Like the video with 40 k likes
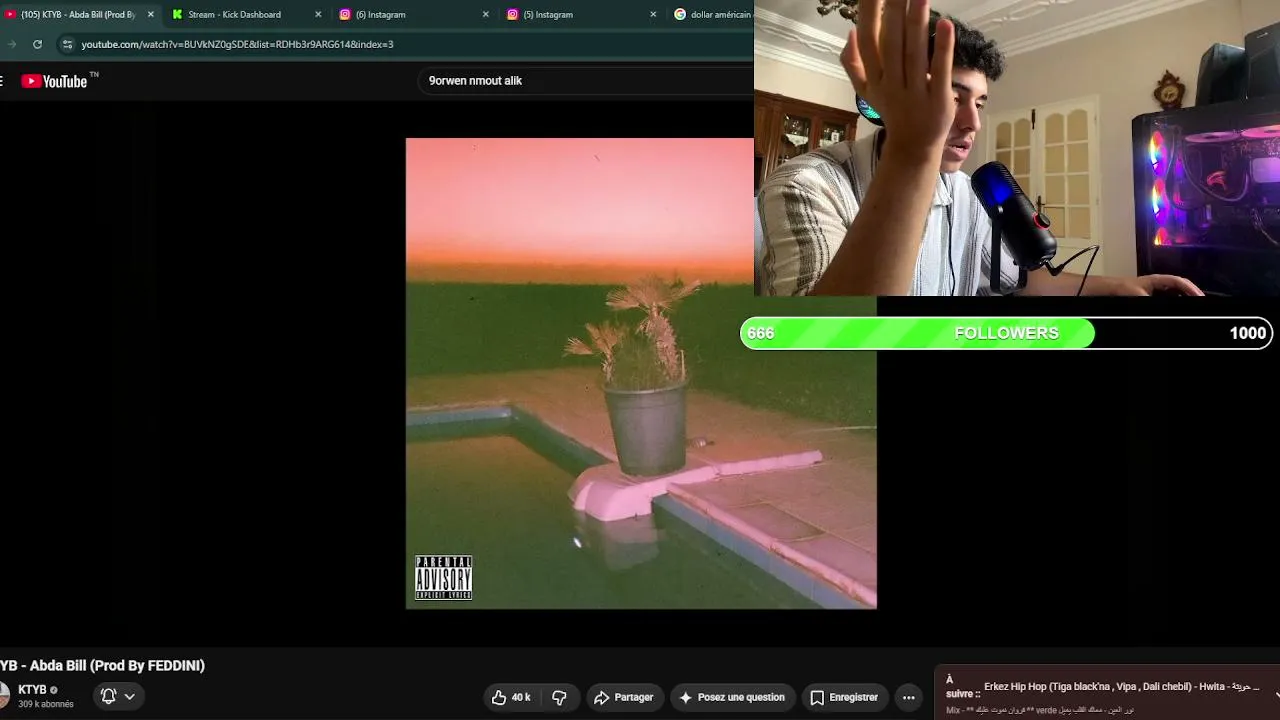The width and height of the screenshot is (1280, 720). pos(511,697)
